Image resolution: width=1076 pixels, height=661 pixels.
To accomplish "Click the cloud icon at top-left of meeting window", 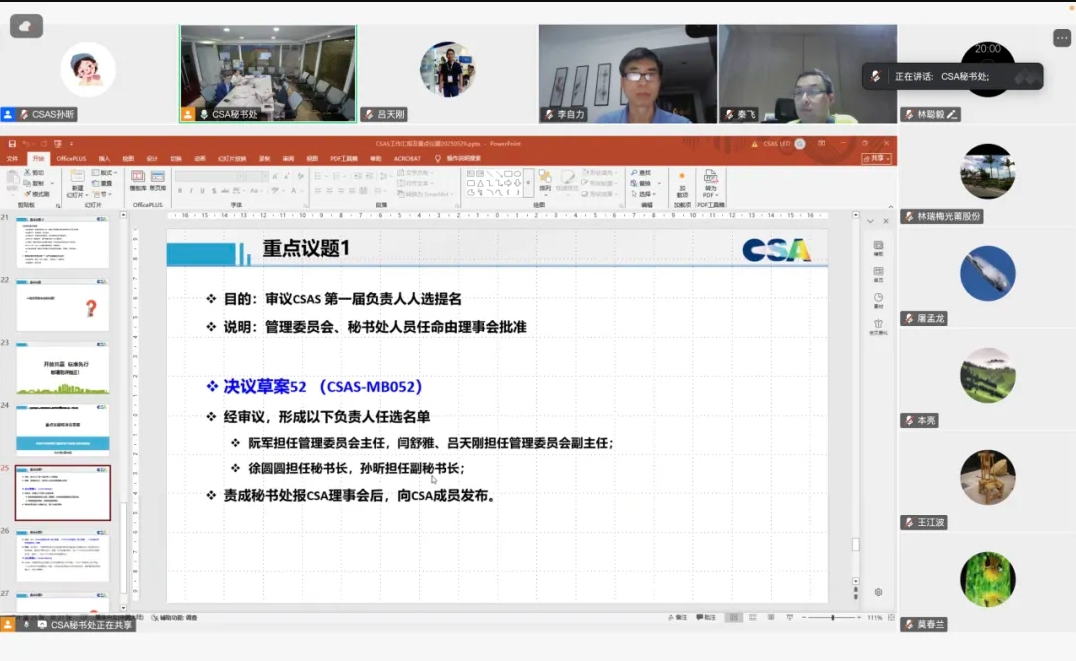I will click(26, 26).
